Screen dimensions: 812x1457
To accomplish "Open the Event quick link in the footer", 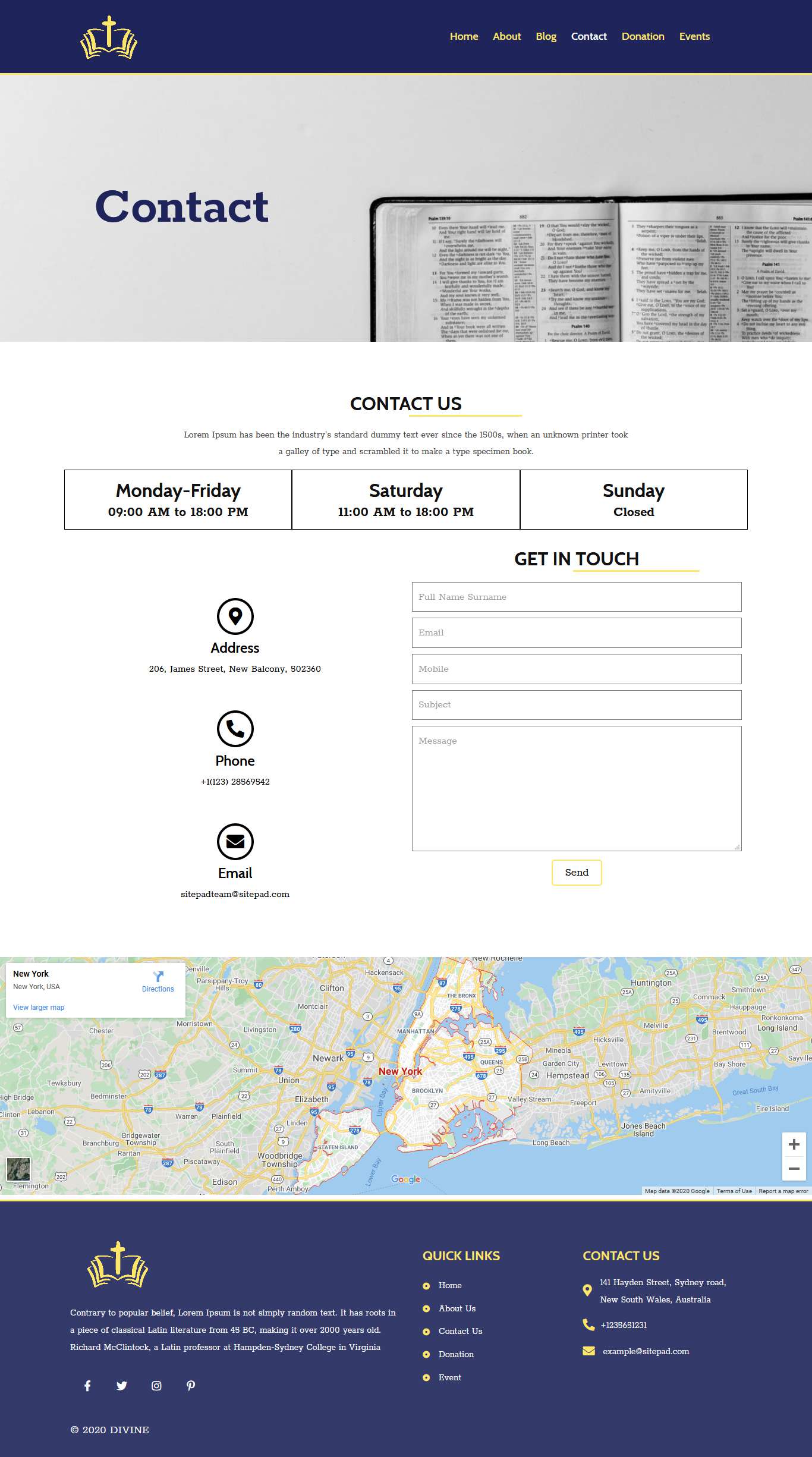I will [450, 1377].
